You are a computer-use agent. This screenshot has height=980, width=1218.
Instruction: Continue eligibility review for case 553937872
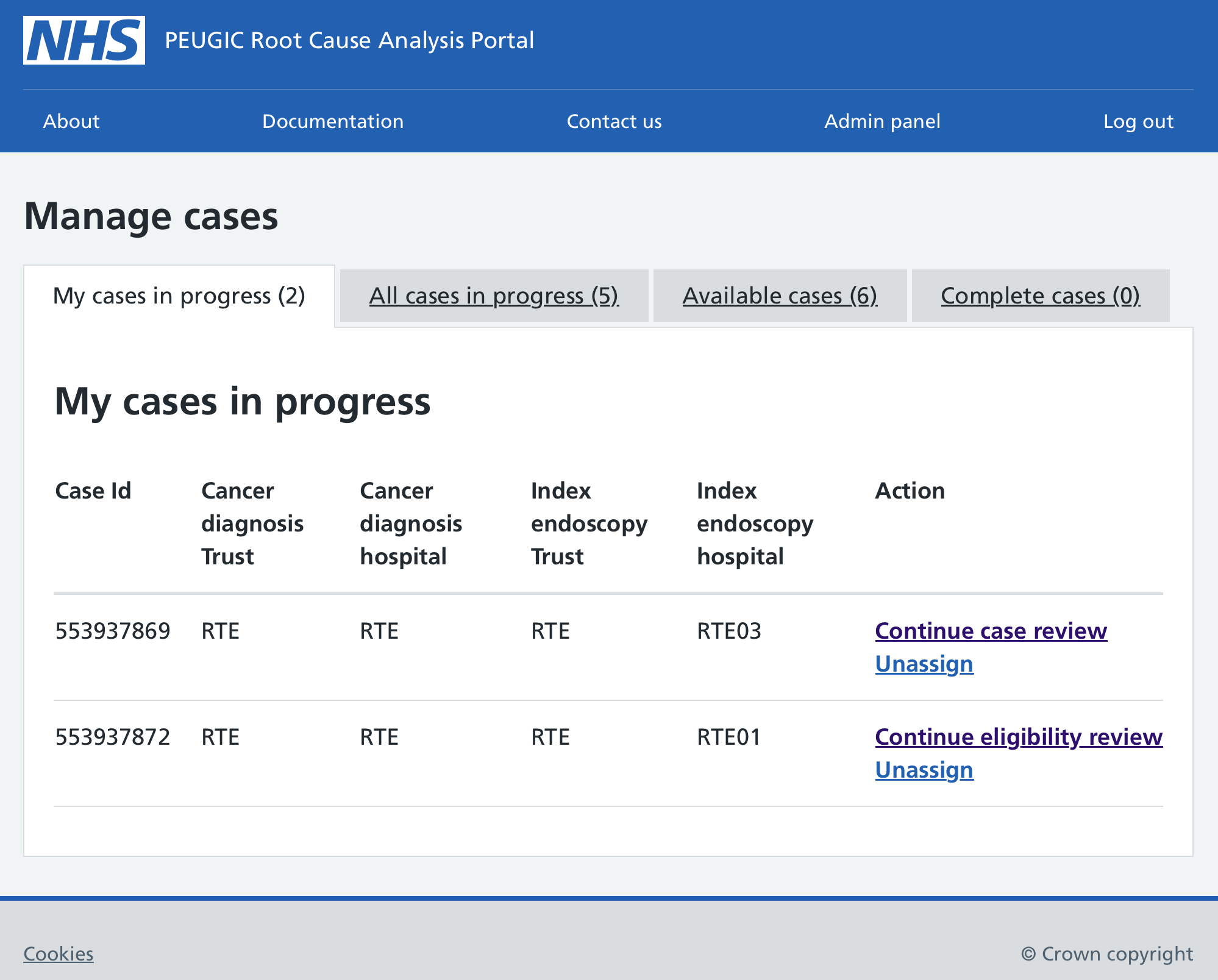click(x=1019, y=737)
